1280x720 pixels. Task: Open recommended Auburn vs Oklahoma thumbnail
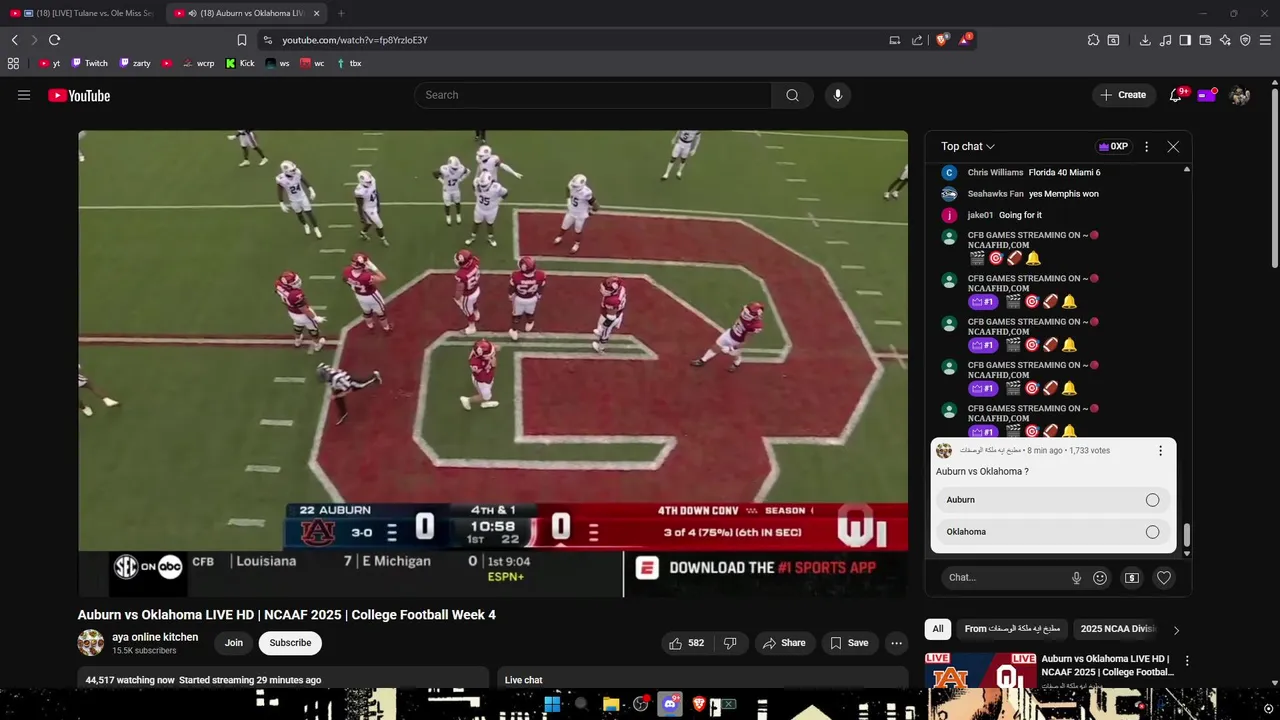pyautogui.click(x=980, y=671)
